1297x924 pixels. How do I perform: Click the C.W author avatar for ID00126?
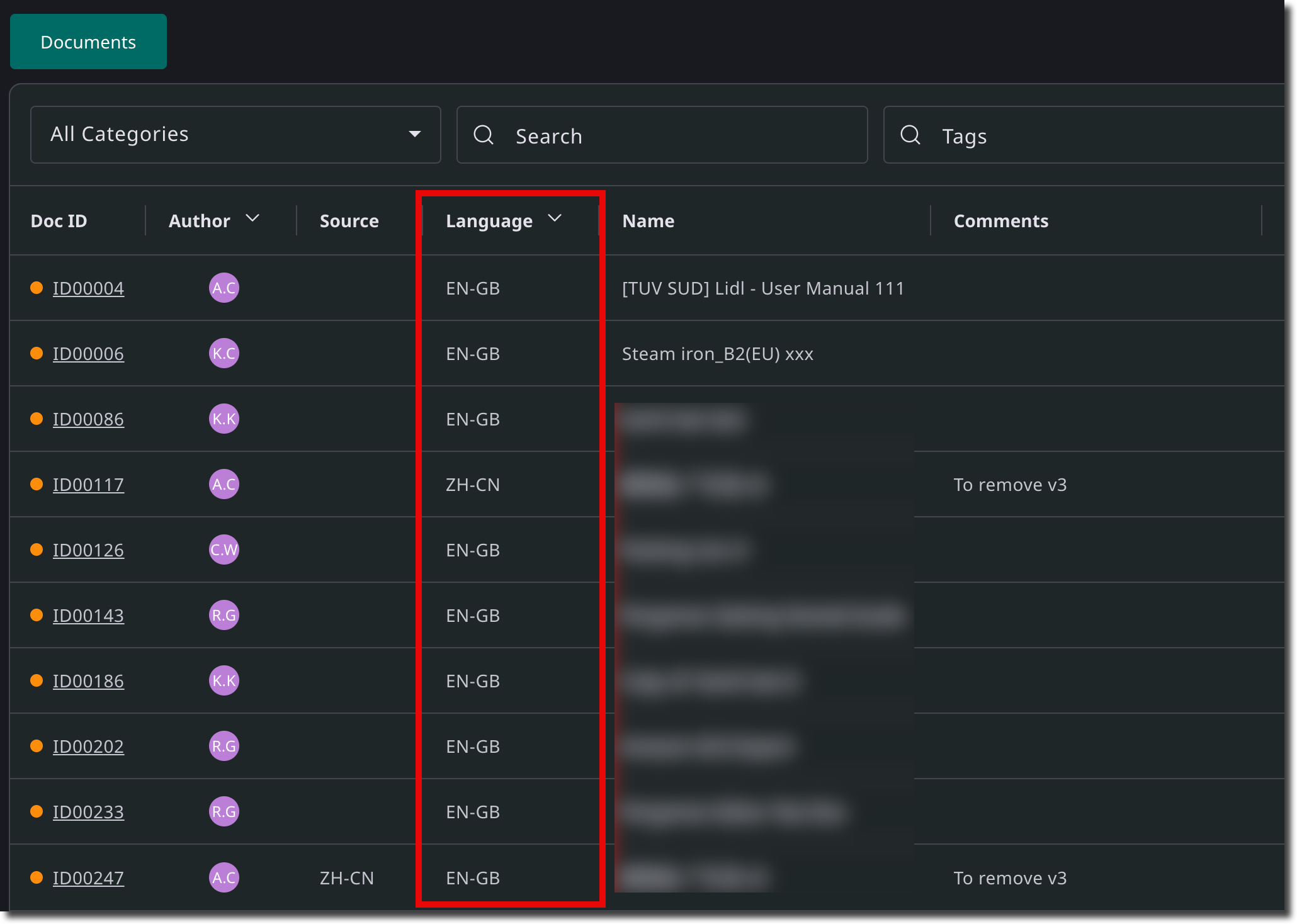224,549
